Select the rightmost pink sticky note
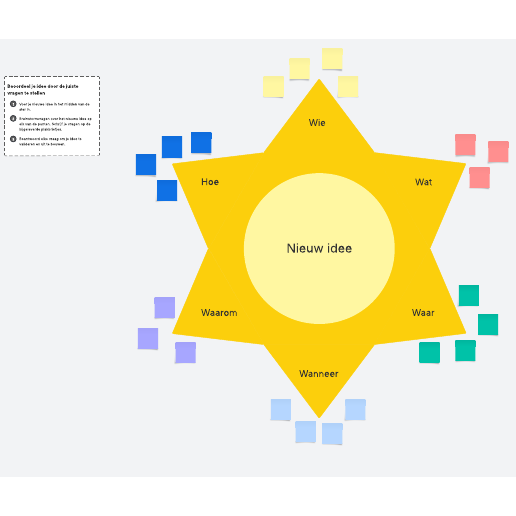The height and width of the screenshot is (516, 516). pyautogui.click(x=498, y=152)
